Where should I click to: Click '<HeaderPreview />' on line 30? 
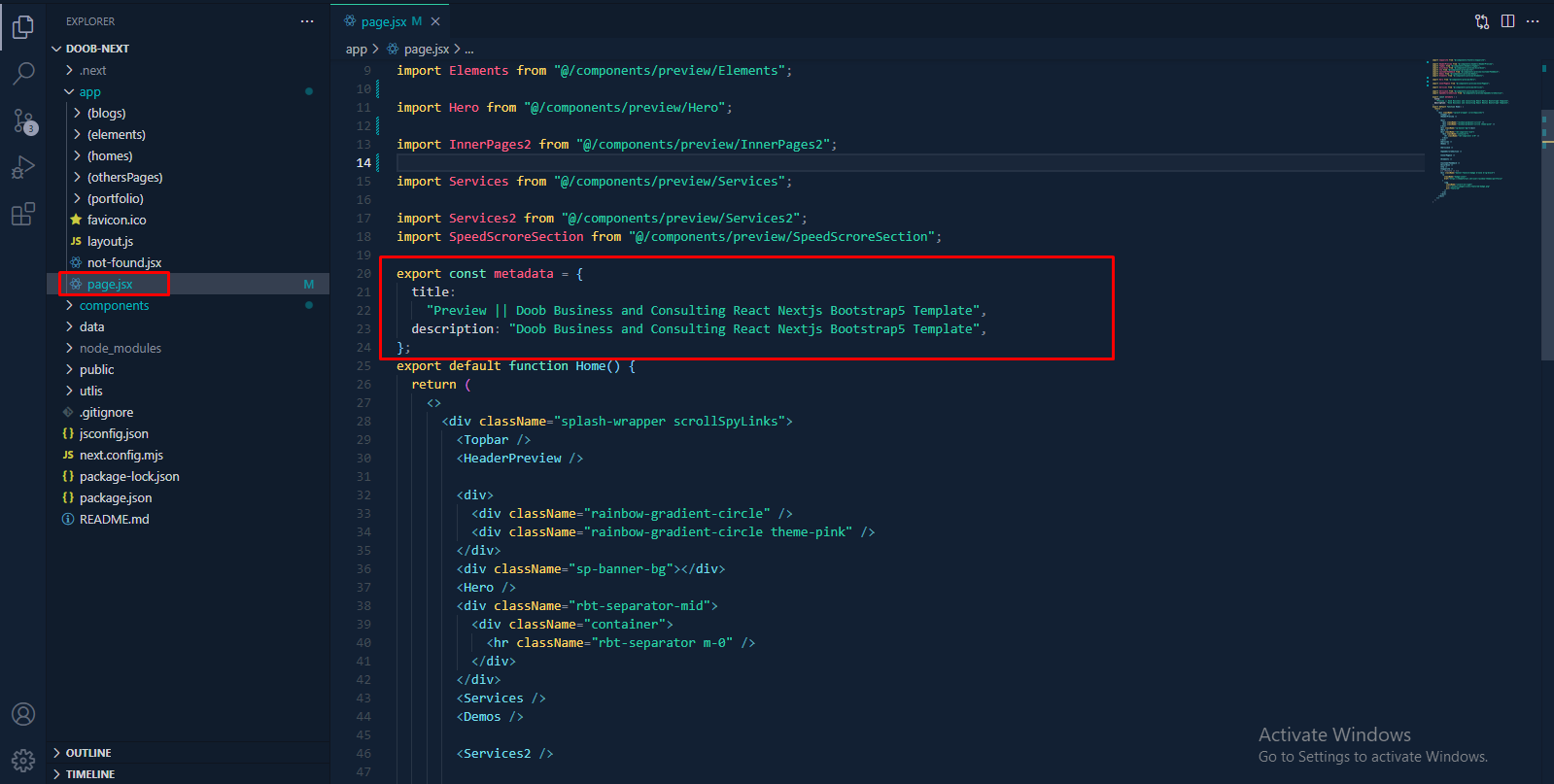tap(520, 459)
